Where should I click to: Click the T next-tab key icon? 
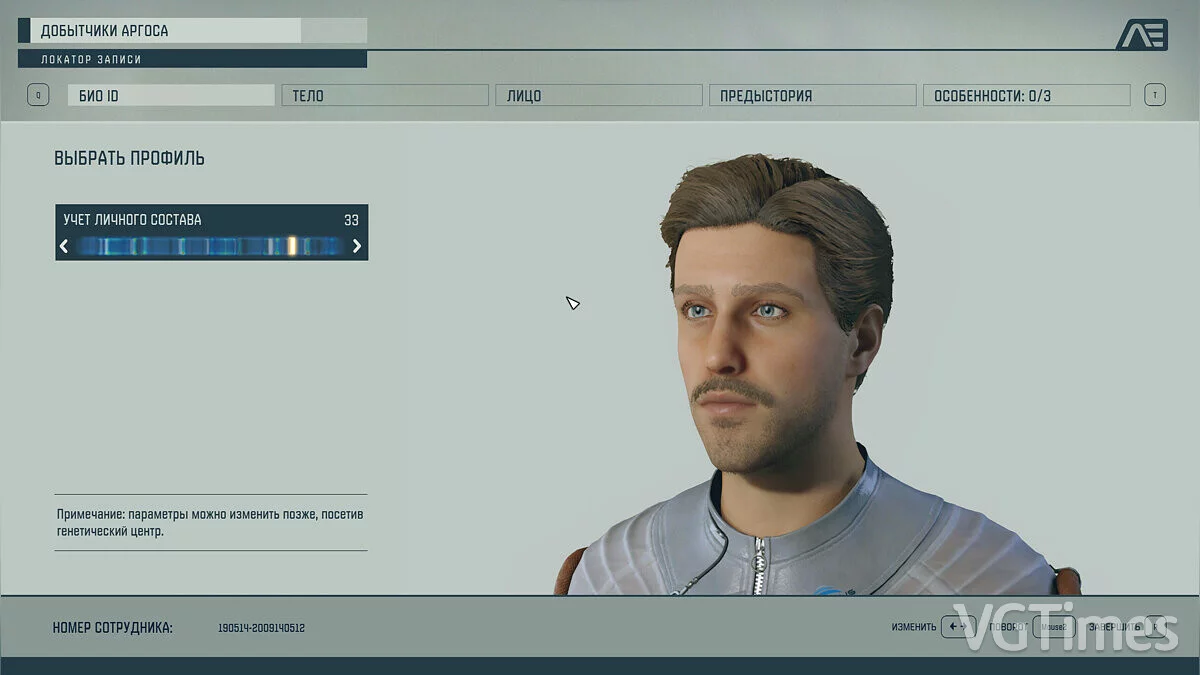1155,96
